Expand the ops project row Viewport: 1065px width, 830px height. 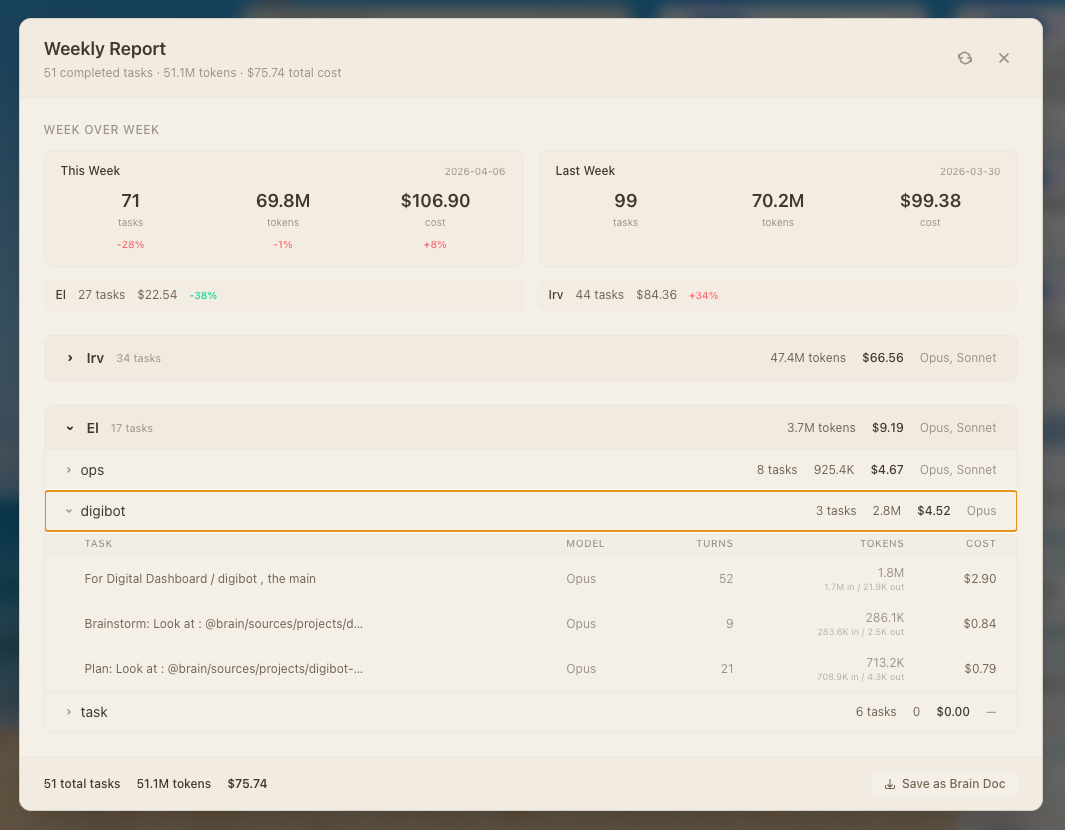pos(530,470)
